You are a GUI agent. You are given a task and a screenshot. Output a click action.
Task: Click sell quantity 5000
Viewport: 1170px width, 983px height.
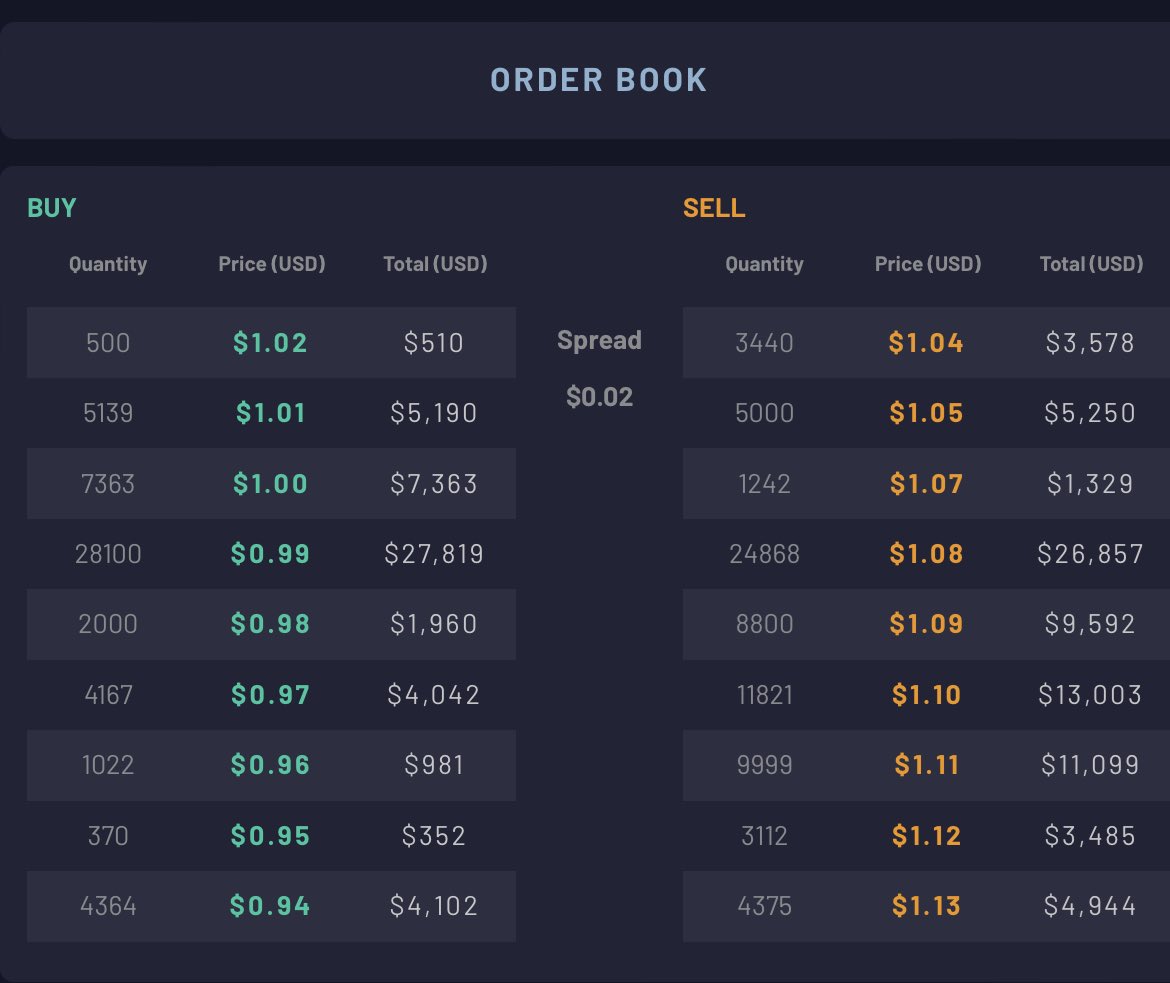pos(764,413)
